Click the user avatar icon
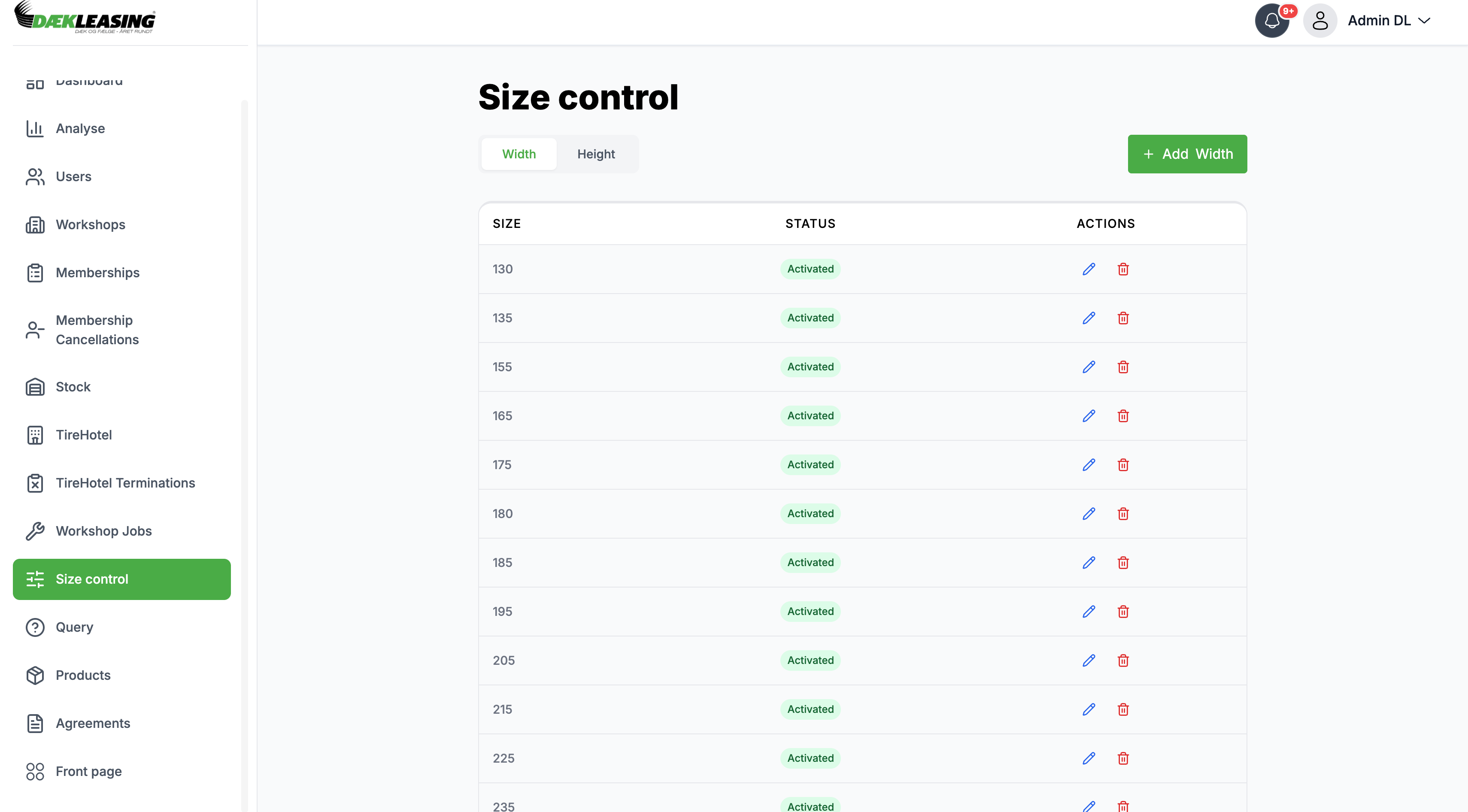Image resolution: width=1468 pixels, height=812 pixels. pyautogui.click(x=1320, y=21)
